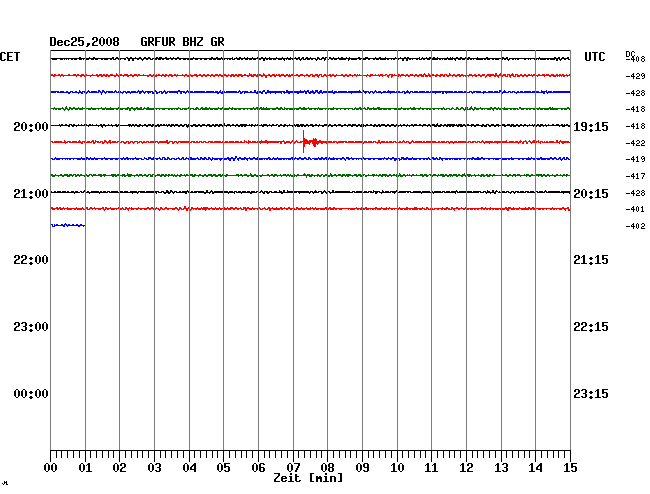Select minute axis label 03
Viewport: 650px width, 494px height.
click(154, 468)
